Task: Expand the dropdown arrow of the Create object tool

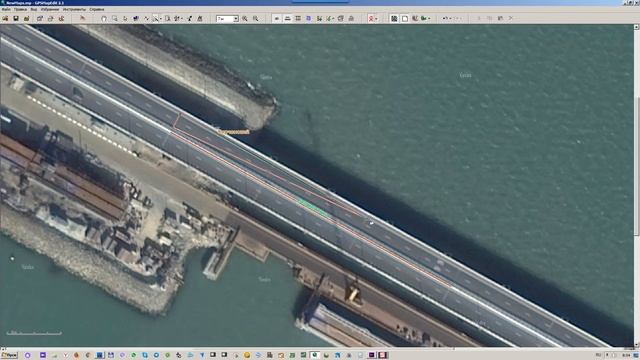Action: (160, 19)
